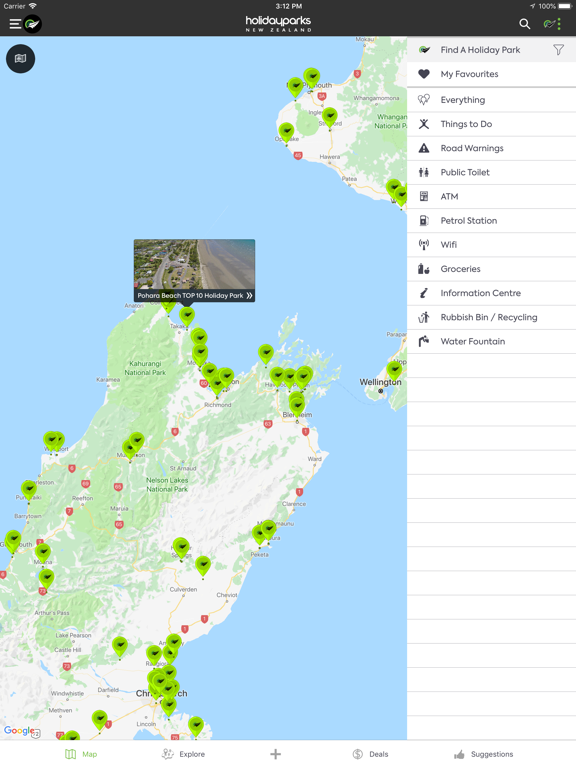Tap the My Favourites heart icon
576x768 pixels.
click(424, 74)
